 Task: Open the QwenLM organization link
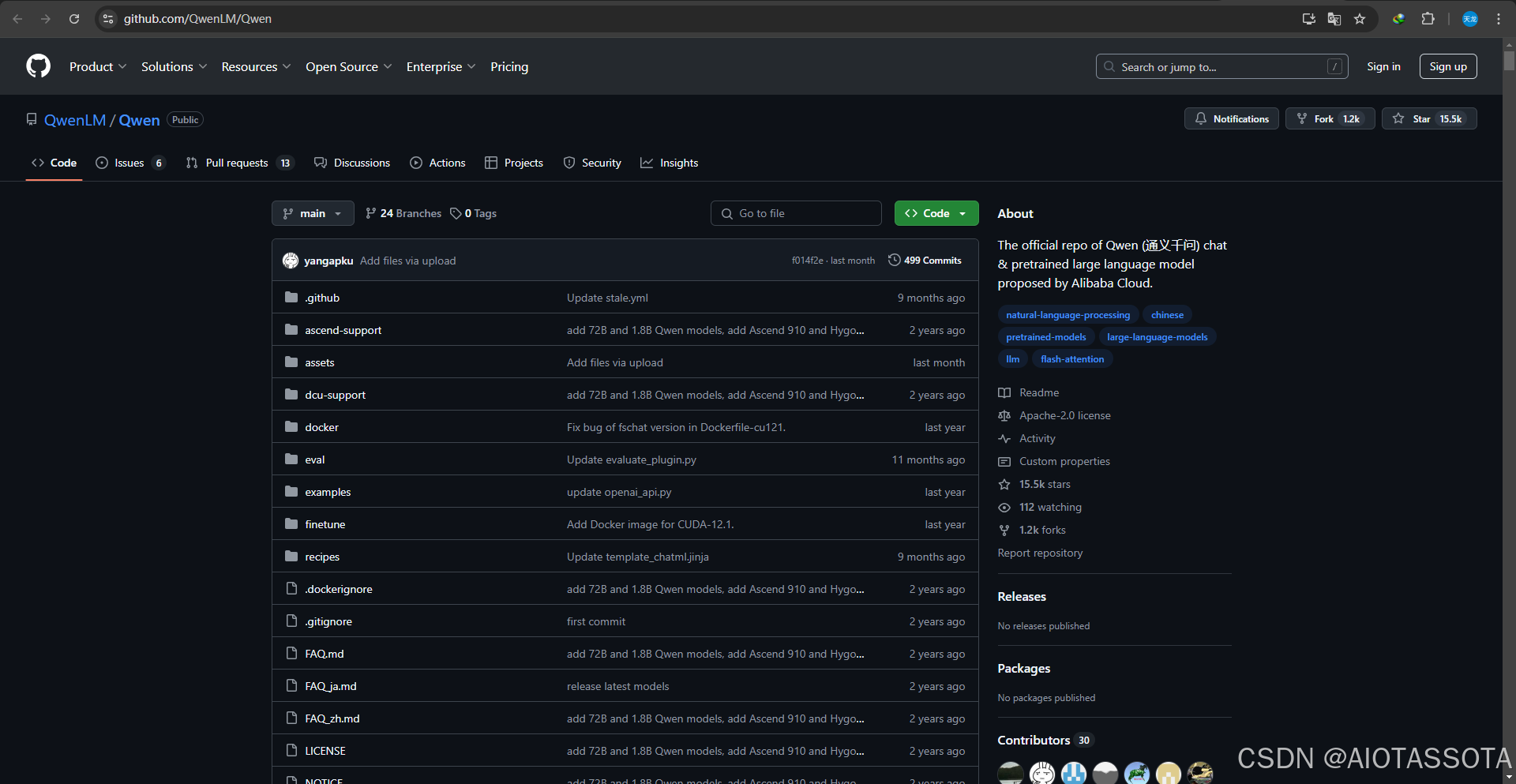pos(75,120)
